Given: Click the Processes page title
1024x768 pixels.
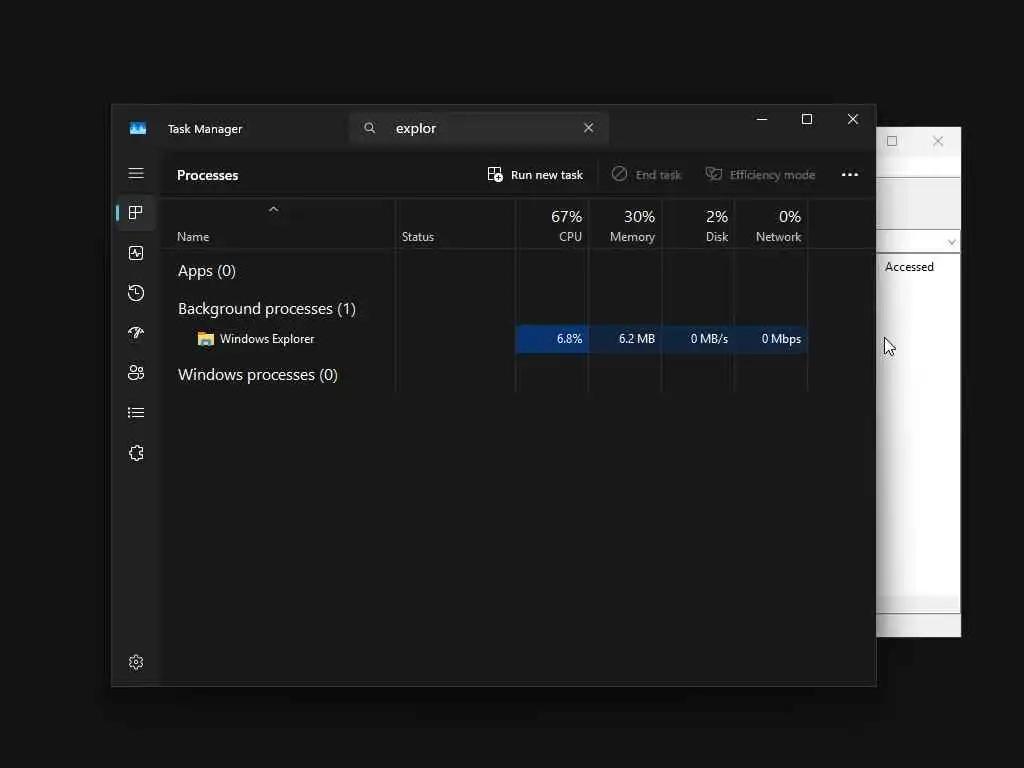Looking at the screenshot, I should click(207, 175).
